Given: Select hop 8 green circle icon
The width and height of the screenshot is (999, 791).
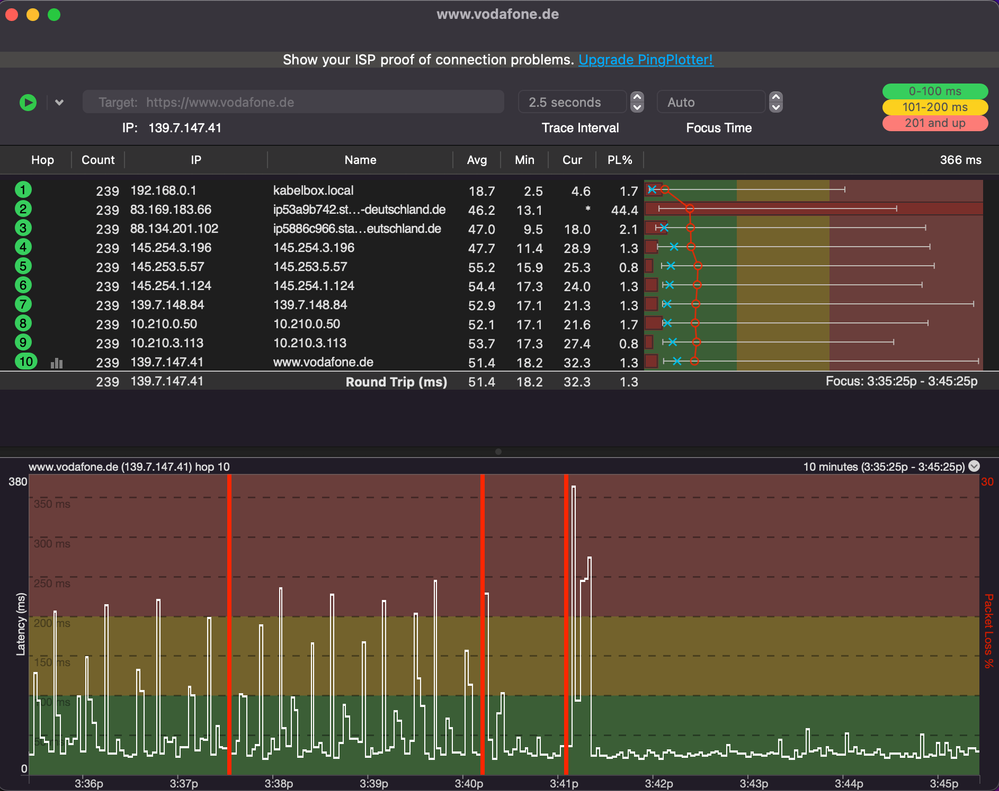Looking at the screenshot, I should 23,324.
